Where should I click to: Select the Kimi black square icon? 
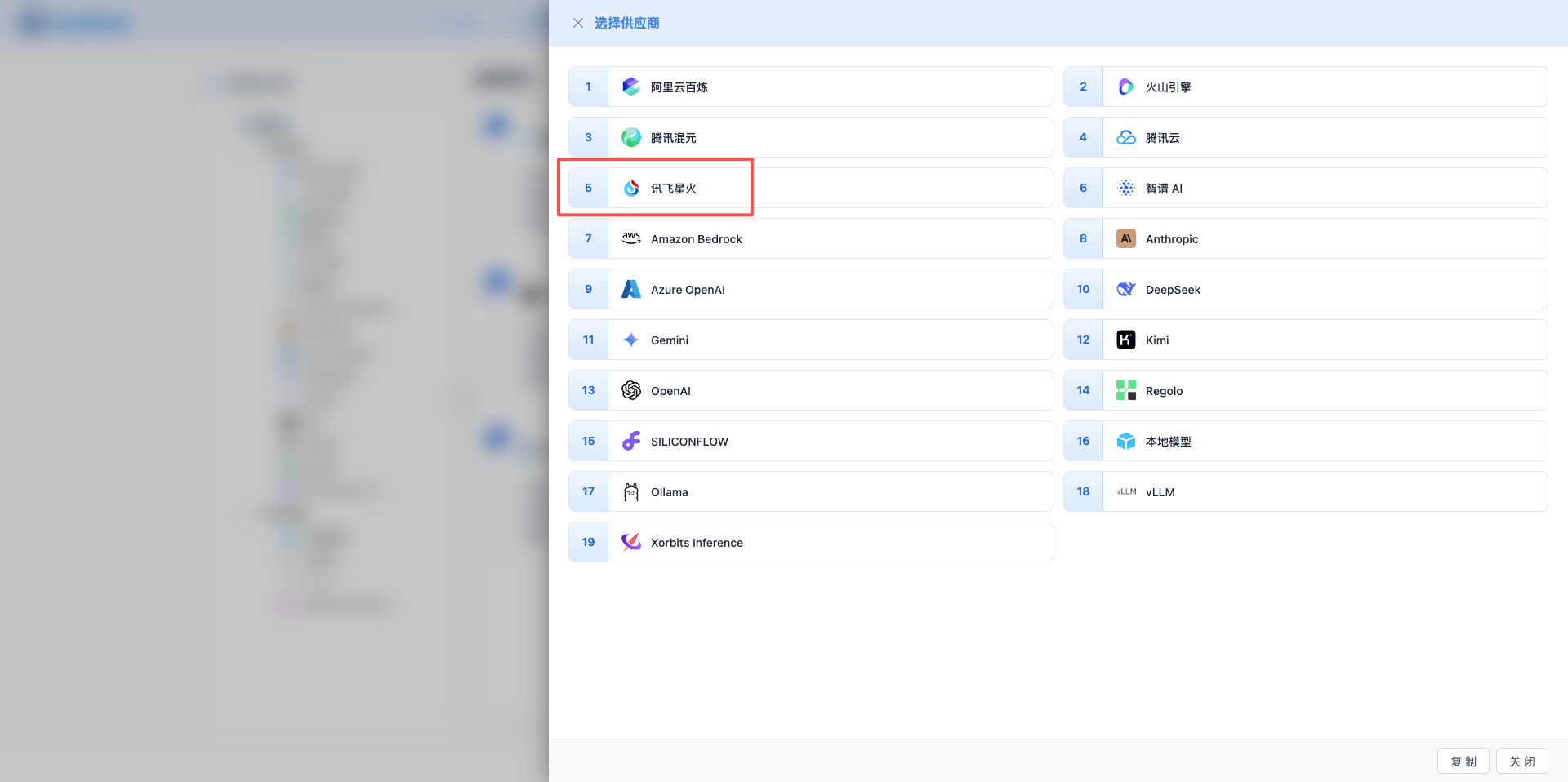pyautogui.click(x=1125, y=340)
